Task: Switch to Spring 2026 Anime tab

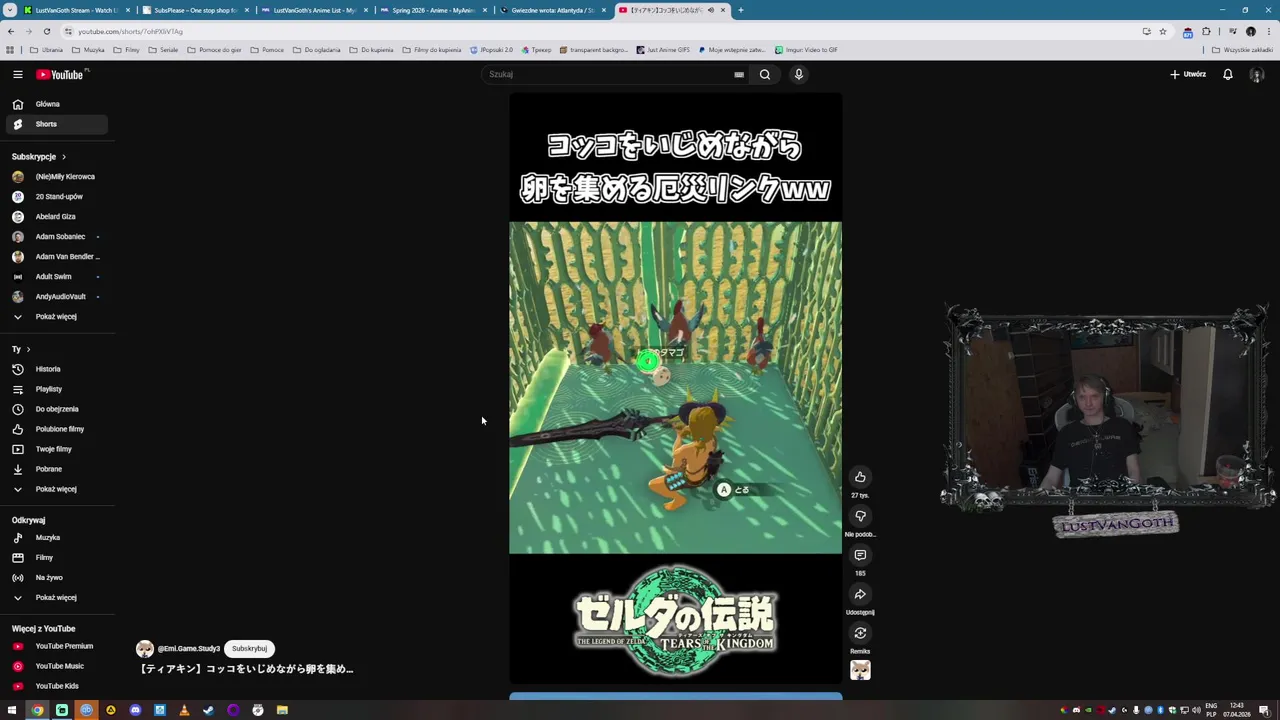Action: [x=433, y=10]
